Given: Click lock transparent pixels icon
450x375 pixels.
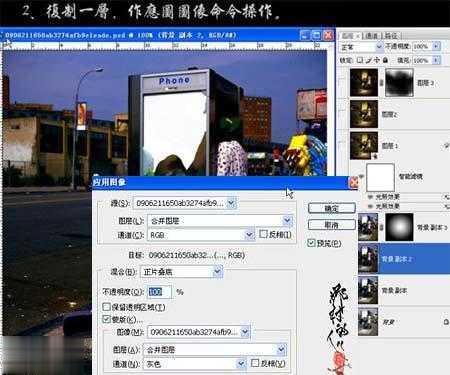Looking at the screenshot, I should [360, 60].
